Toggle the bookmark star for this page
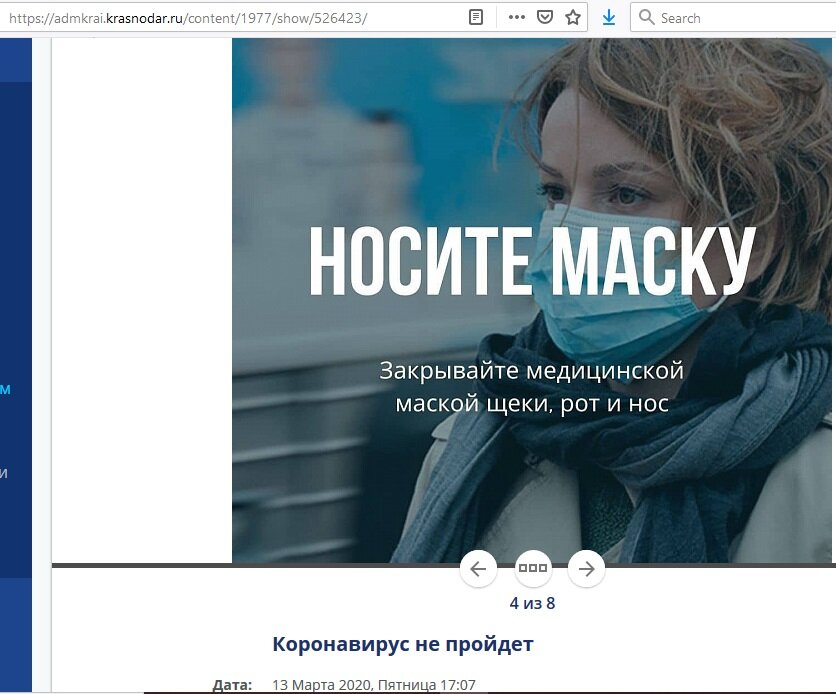 [x=572, y=16]
